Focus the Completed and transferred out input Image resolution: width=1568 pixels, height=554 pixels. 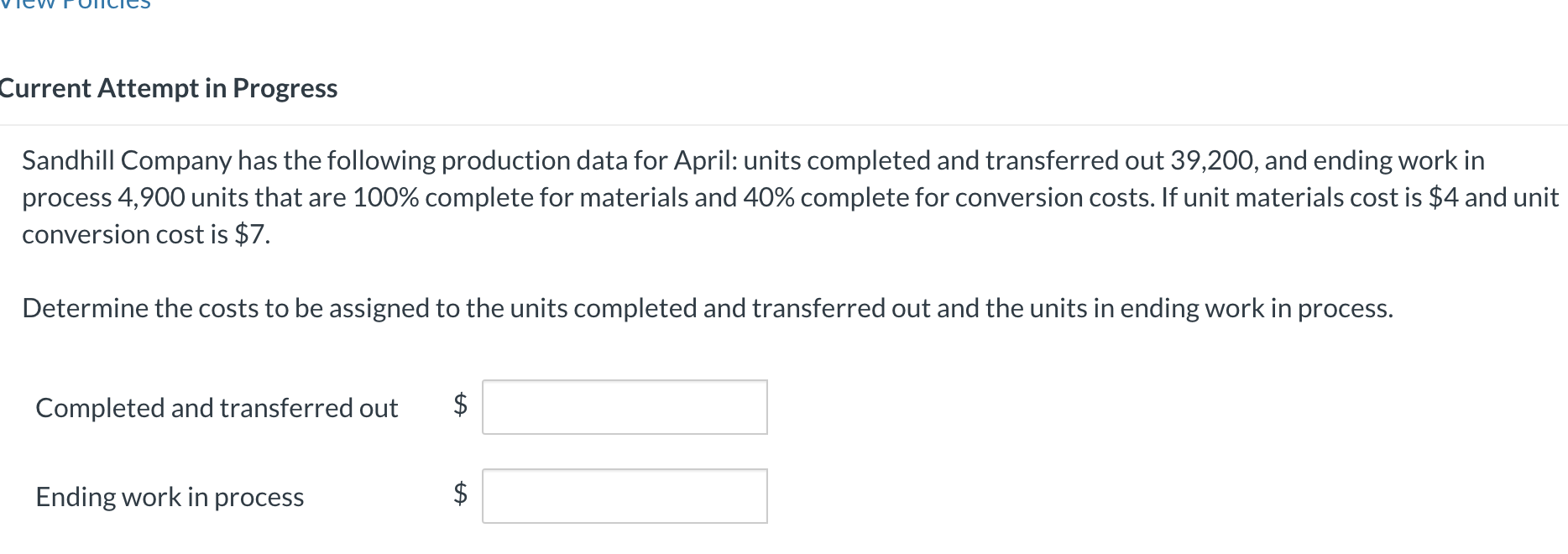(x=625, y=407)
